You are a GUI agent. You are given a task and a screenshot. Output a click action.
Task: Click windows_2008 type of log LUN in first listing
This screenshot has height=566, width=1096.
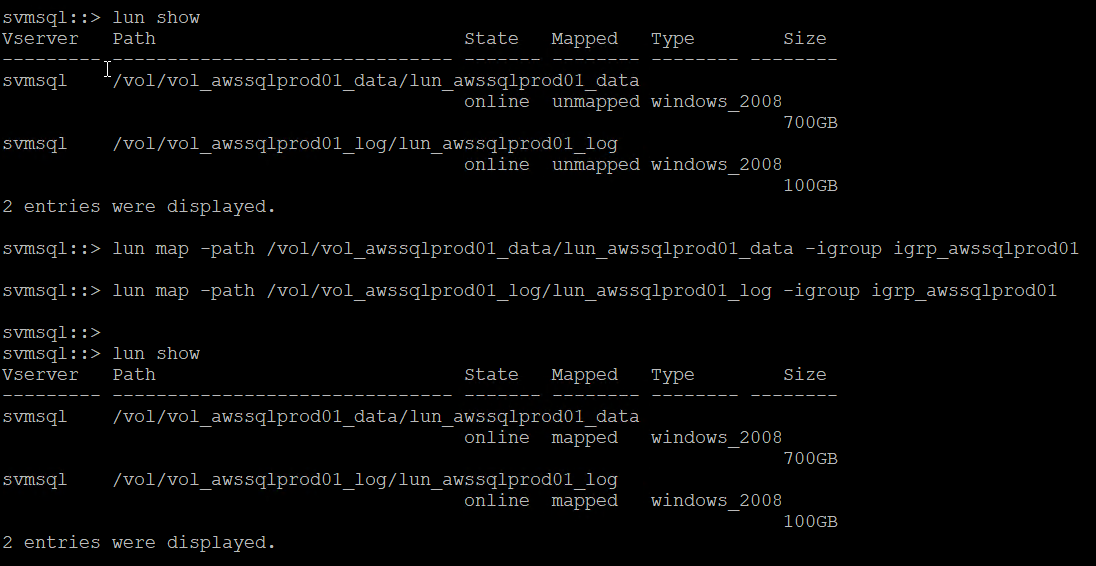[716, 164]
